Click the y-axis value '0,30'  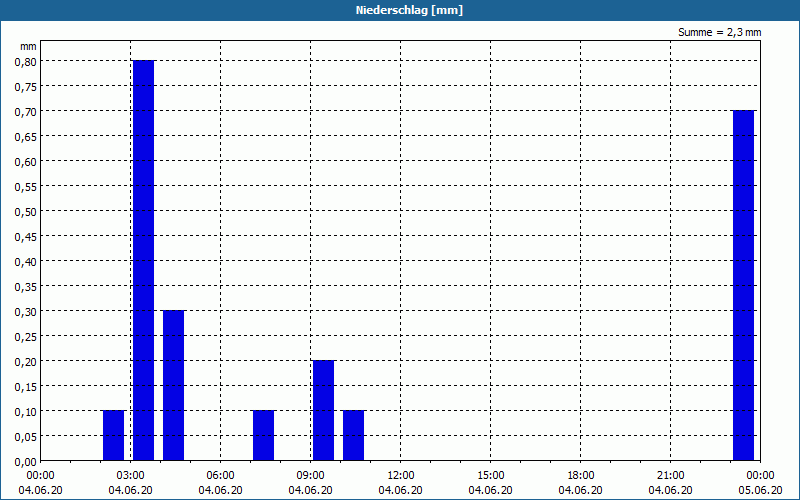(26, 312)
